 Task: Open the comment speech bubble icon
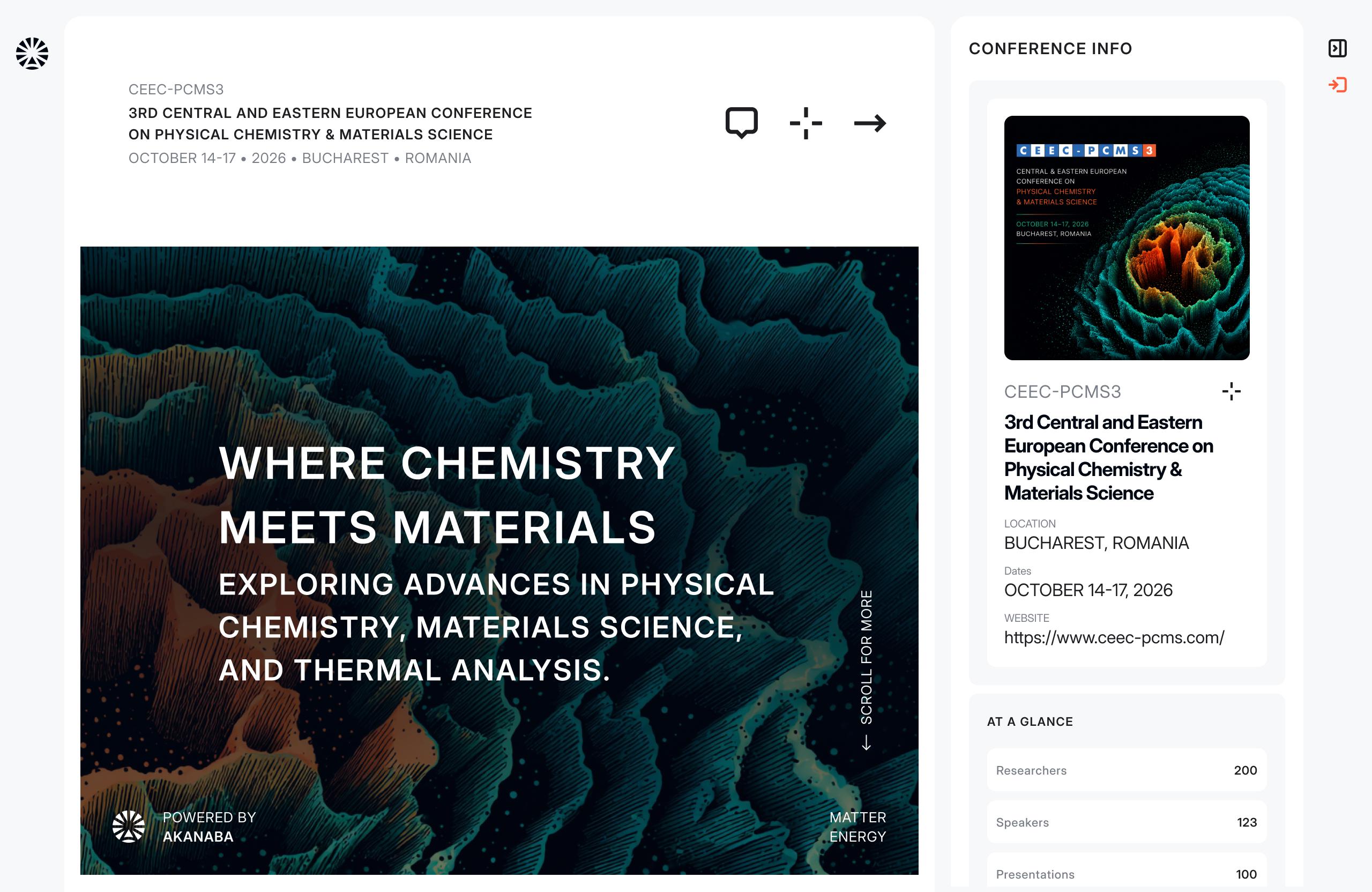741,123
